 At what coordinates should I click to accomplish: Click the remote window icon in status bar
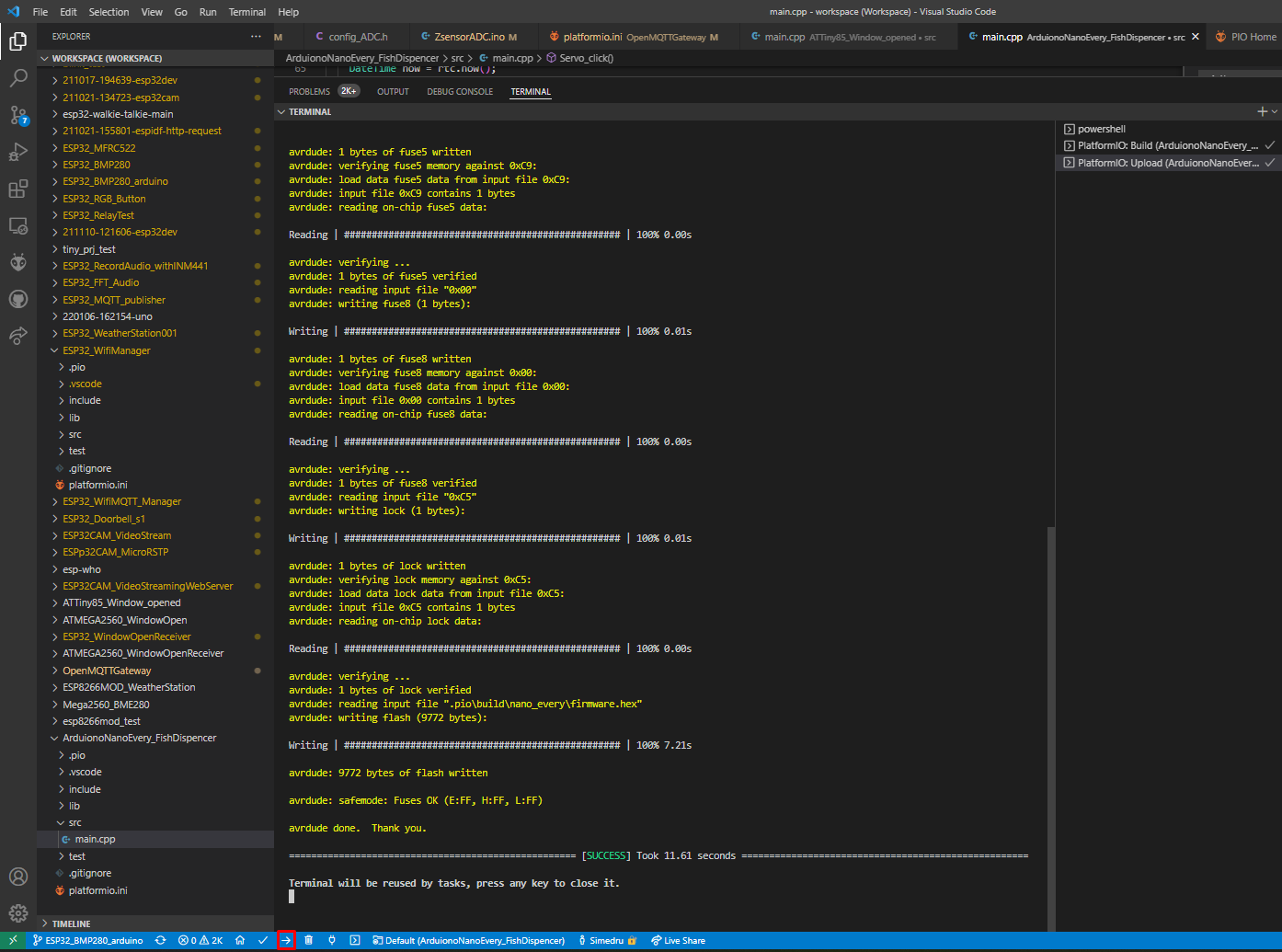pyautogui.click(x=13, y=940)
